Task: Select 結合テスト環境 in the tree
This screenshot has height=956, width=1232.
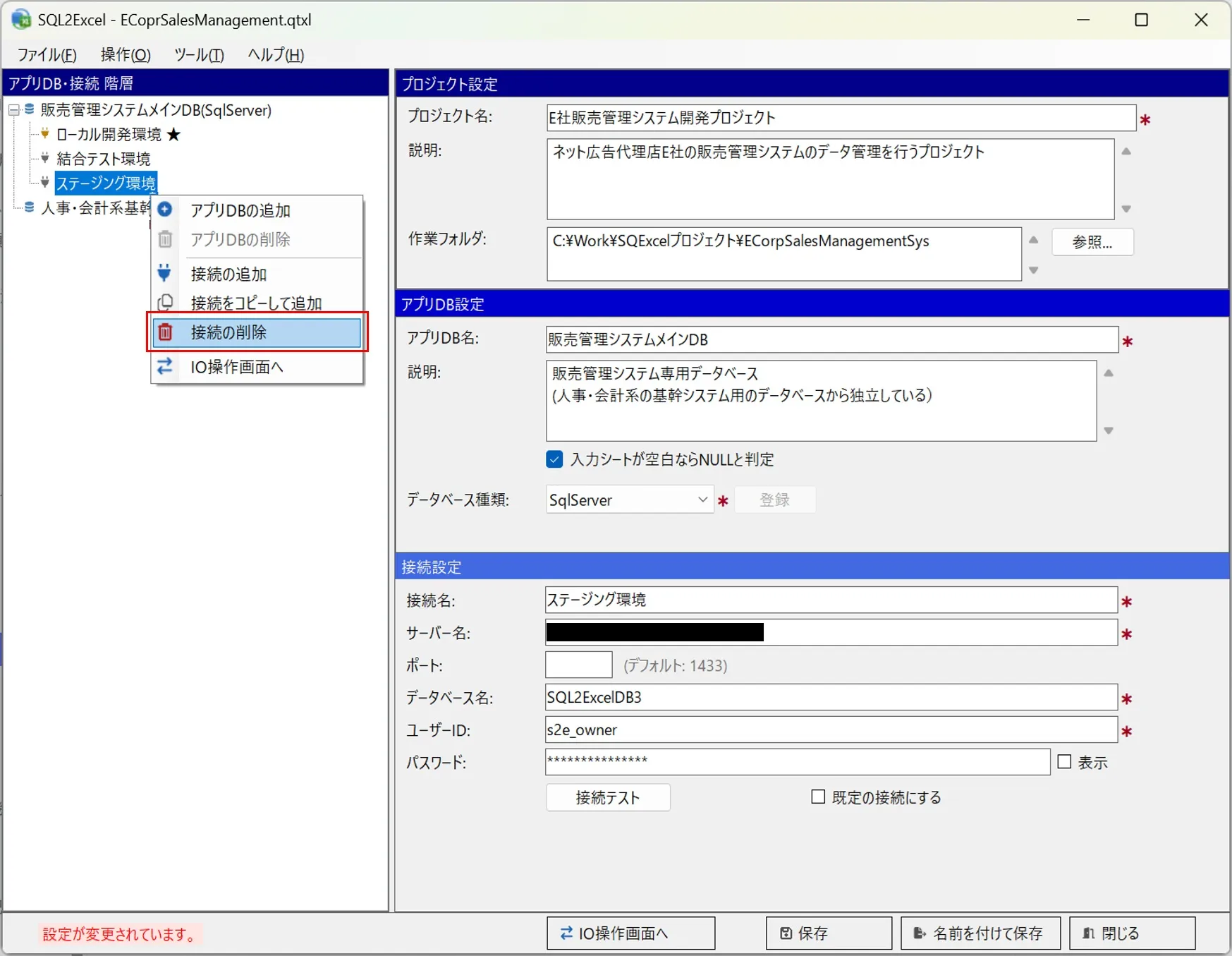Action: coord(103,158)
